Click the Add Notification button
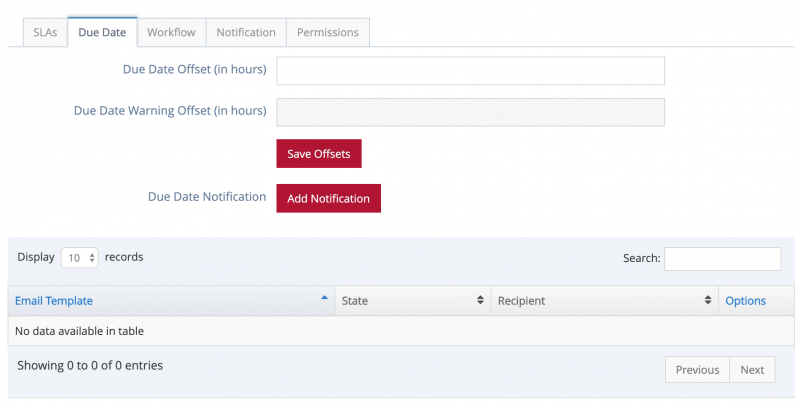 pos(328,198)
